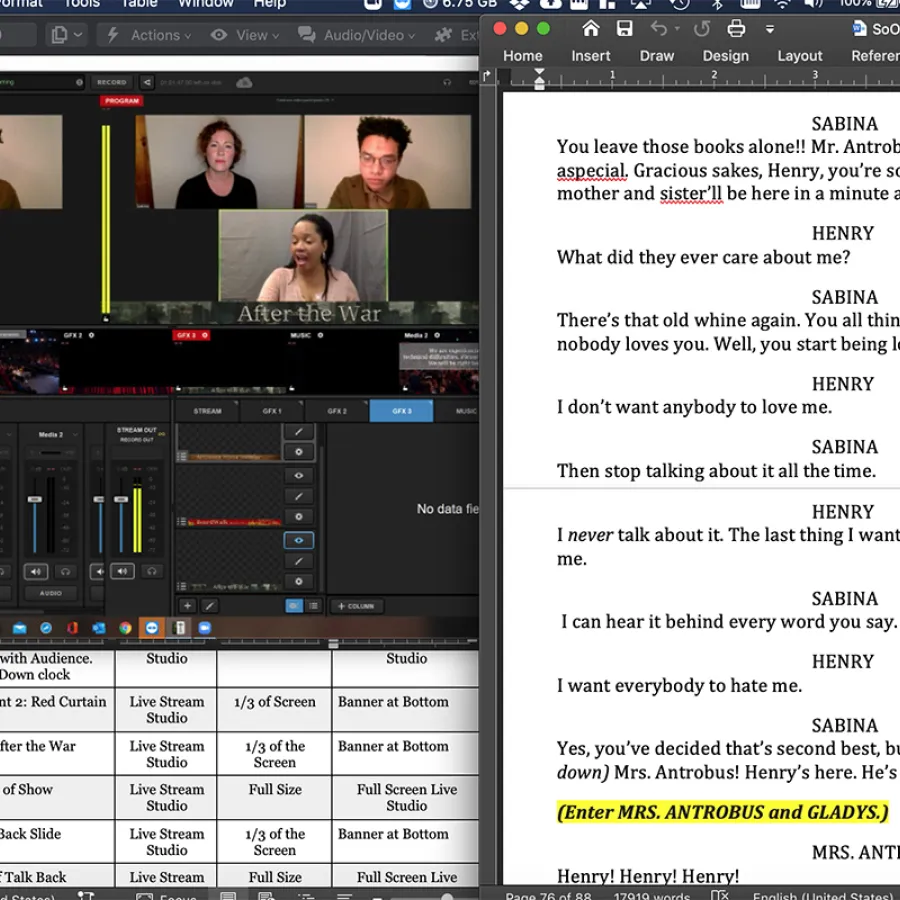Image resolution: width=900 pixels, height=900 pixels.
Task: Click the add (+) layer button below the GFX list
Action: [x=187, y=606]
